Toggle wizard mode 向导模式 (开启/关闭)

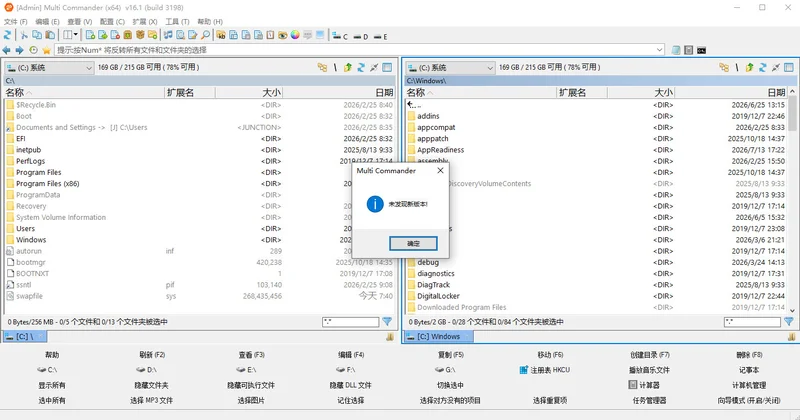pos(749,401)
